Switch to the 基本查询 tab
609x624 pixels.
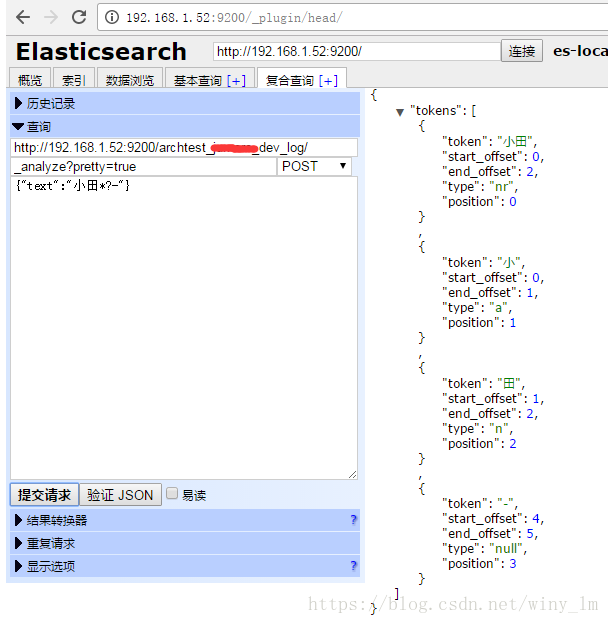[197, 80]
